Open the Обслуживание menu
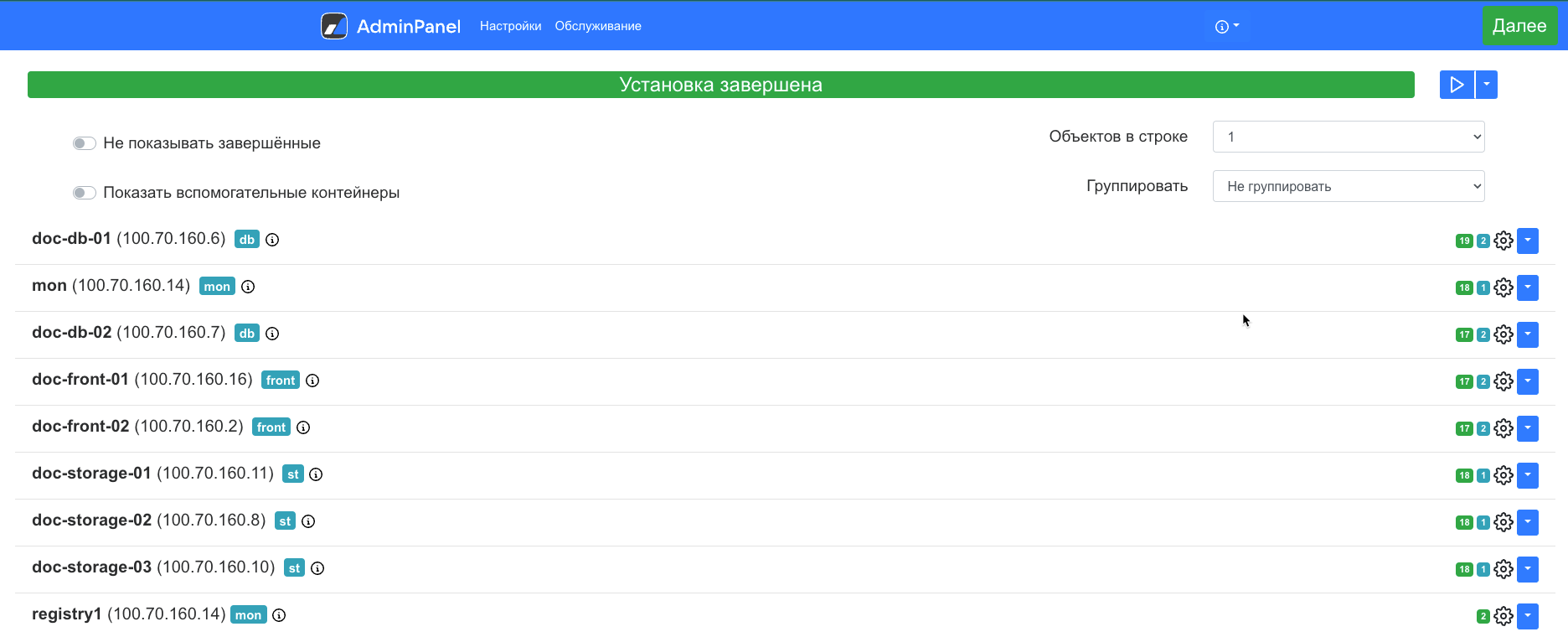 click(x=598, y=26)
